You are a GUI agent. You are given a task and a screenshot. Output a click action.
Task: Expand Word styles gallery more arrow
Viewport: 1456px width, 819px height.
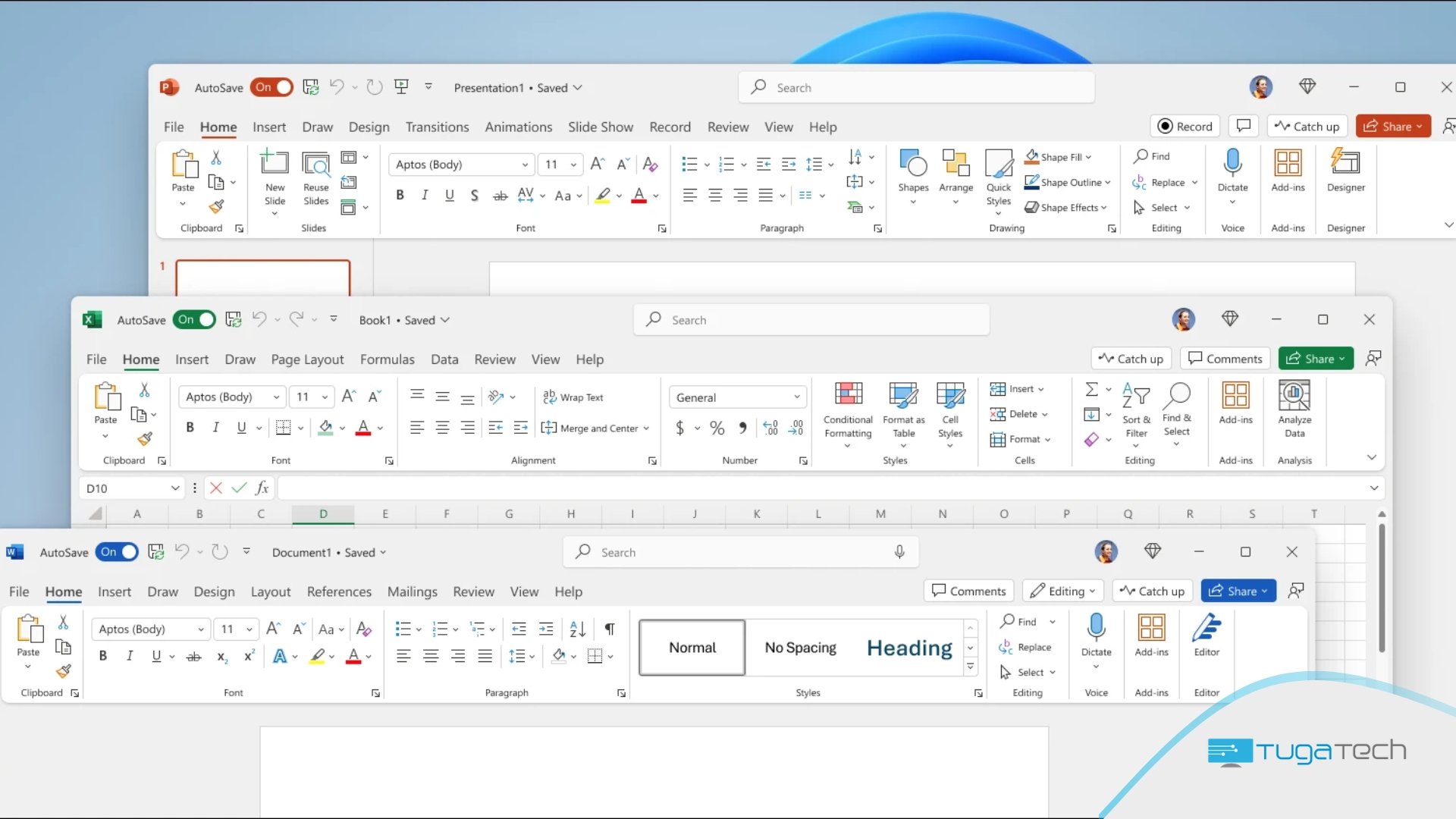[x=970, y=667]
